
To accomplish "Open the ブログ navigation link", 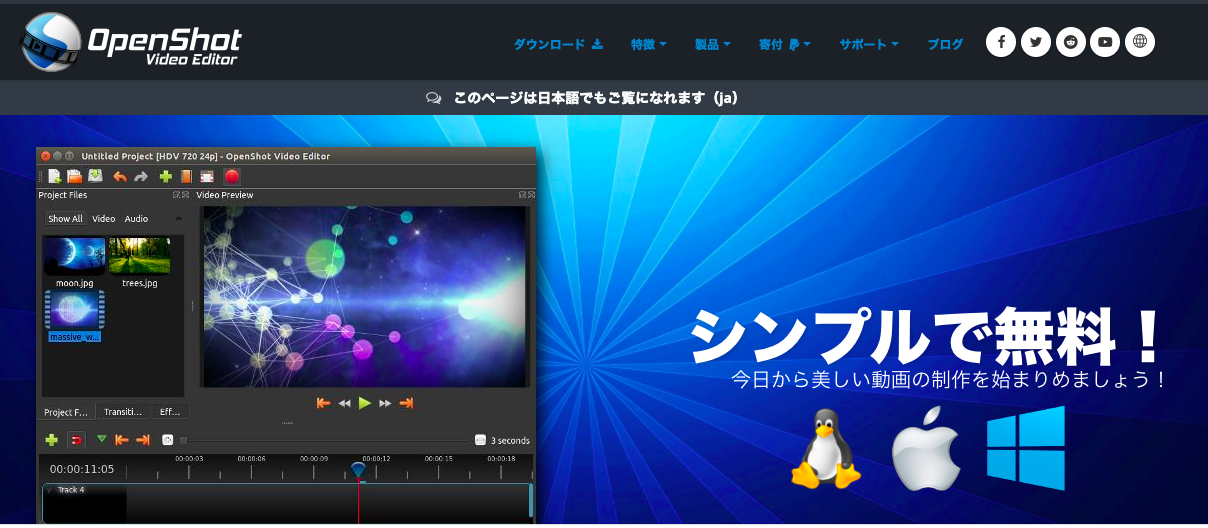I will 945,44.
